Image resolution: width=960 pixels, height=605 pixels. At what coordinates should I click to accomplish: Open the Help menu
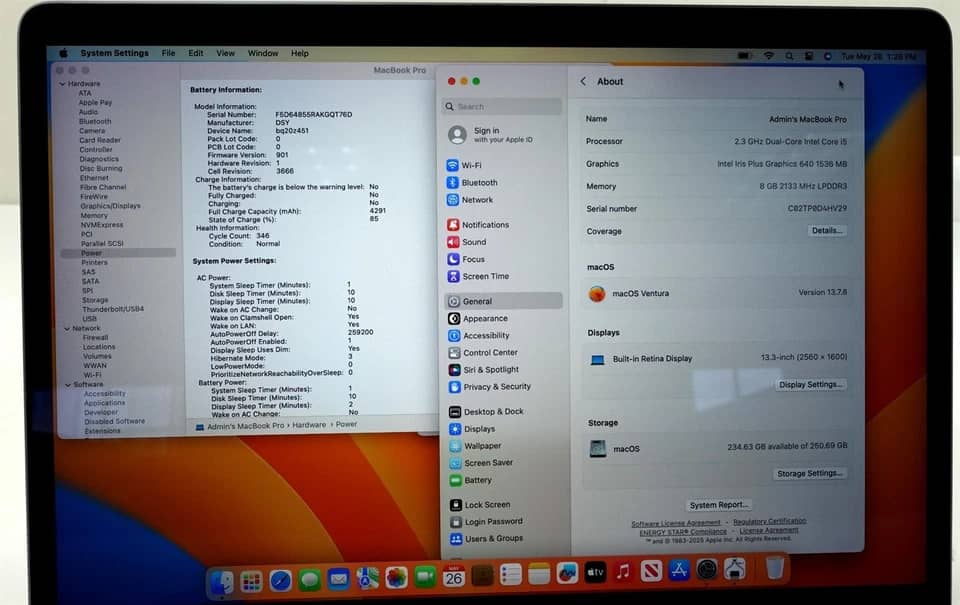pos(299,53)
